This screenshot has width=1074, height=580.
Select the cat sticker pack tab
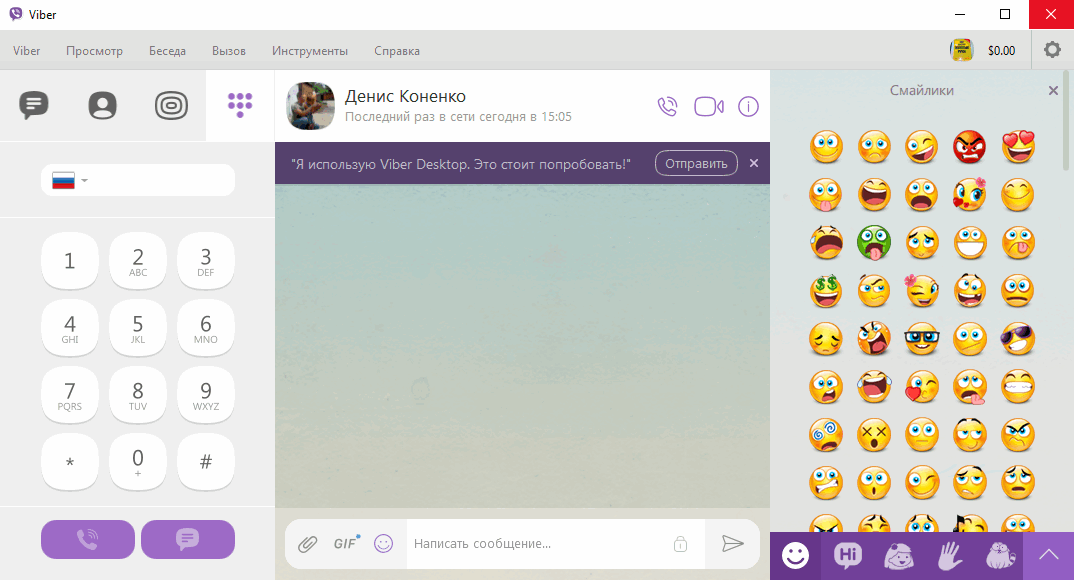[x=1000, y=556]
